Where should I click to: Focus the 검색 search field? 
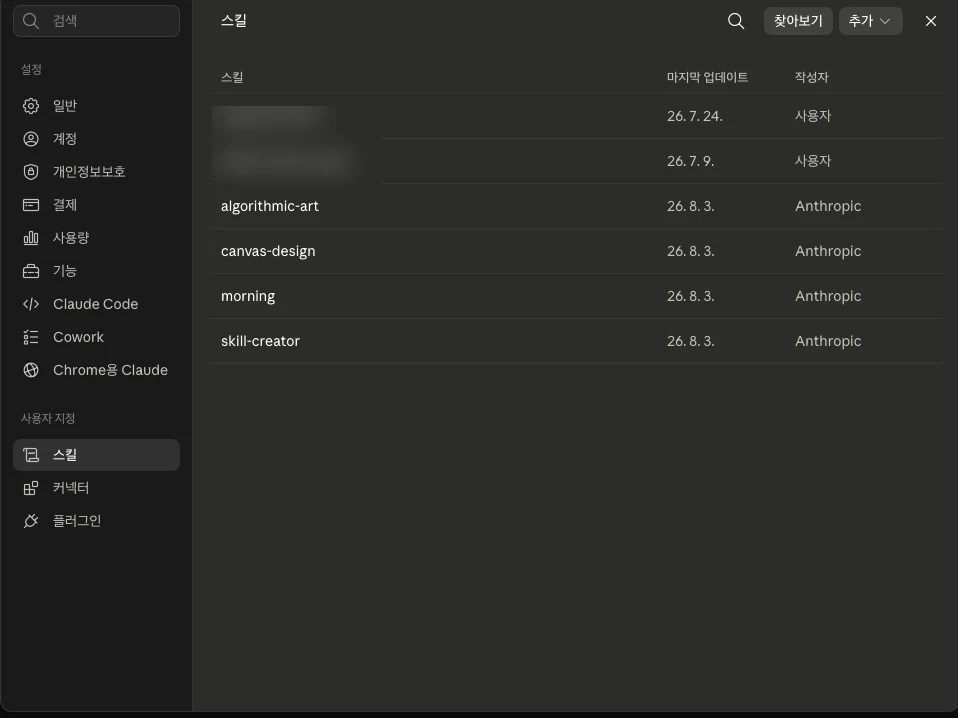97,21
